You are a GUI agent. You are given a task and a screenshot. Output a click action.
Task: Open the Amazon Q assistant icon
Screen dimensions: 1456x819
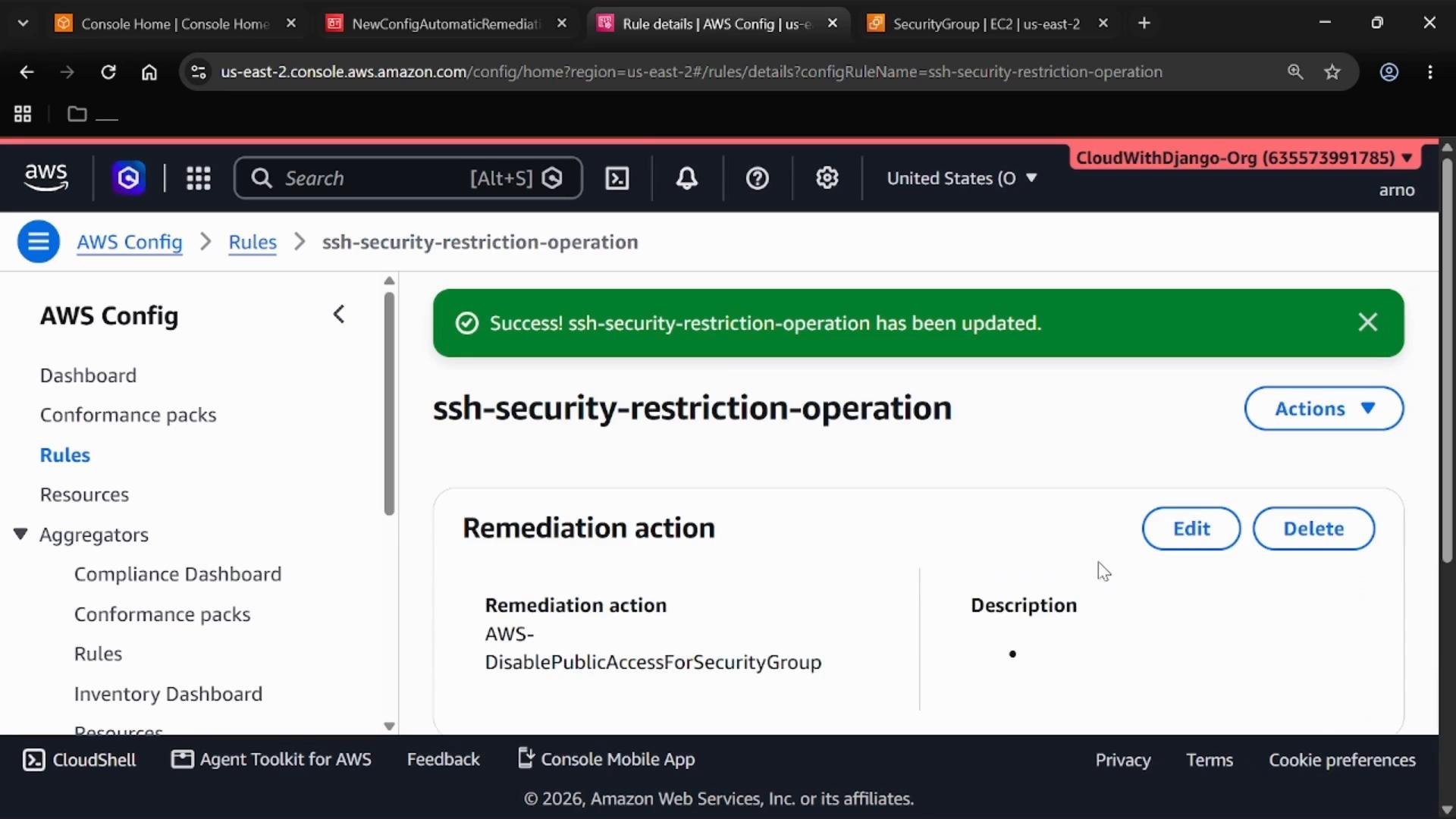128,178
